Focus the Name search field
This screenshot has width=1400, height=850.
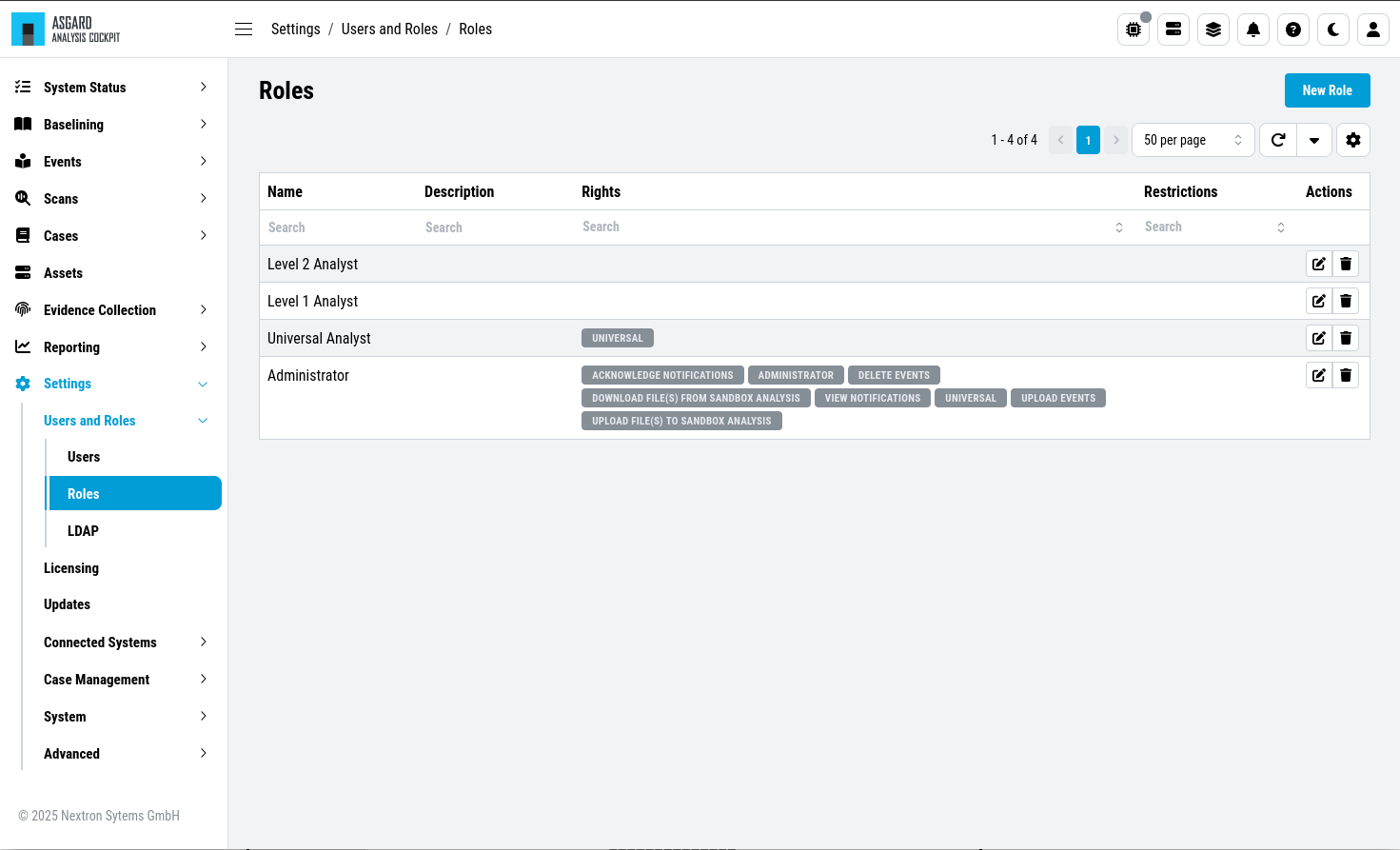tap(338, 227)
